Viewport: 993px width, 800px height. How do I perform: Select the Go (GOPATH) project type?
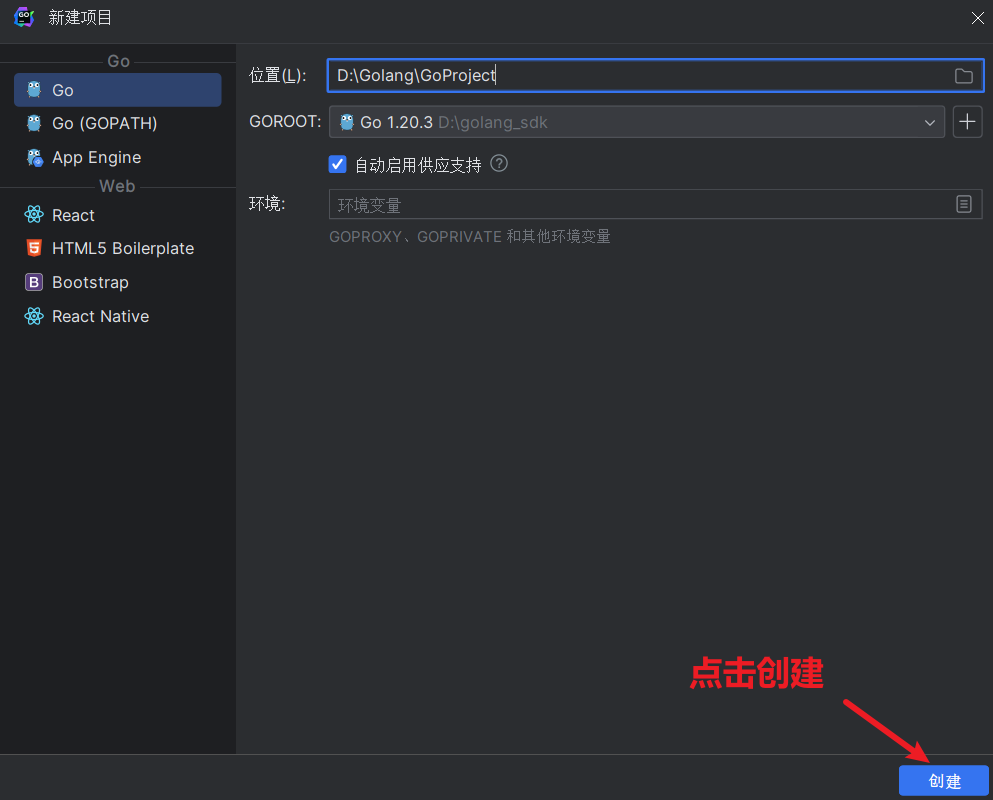tap(103, 123)
